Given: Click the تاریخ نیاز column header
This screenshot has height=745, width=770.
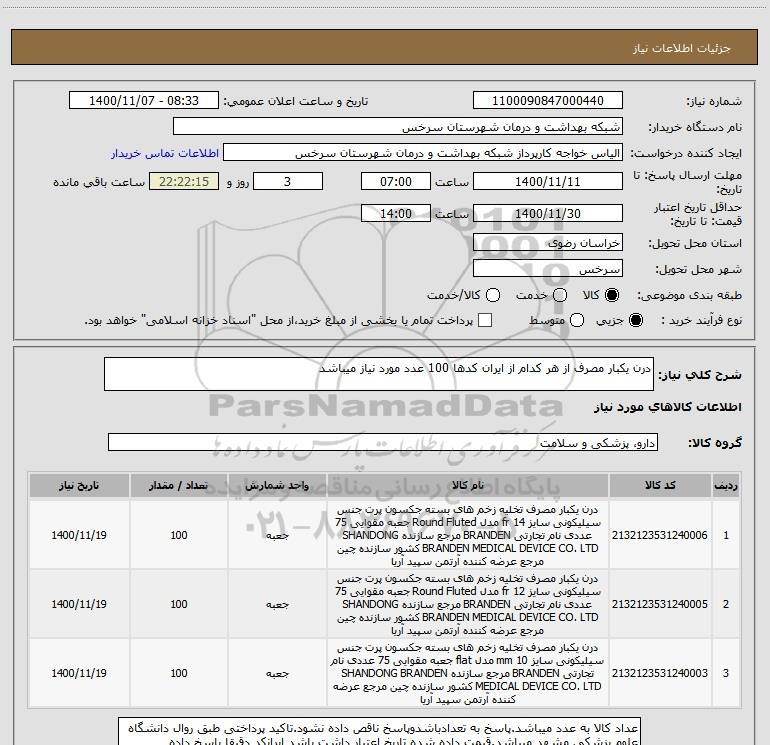Looking at the screenshot, I should (79, 486).
